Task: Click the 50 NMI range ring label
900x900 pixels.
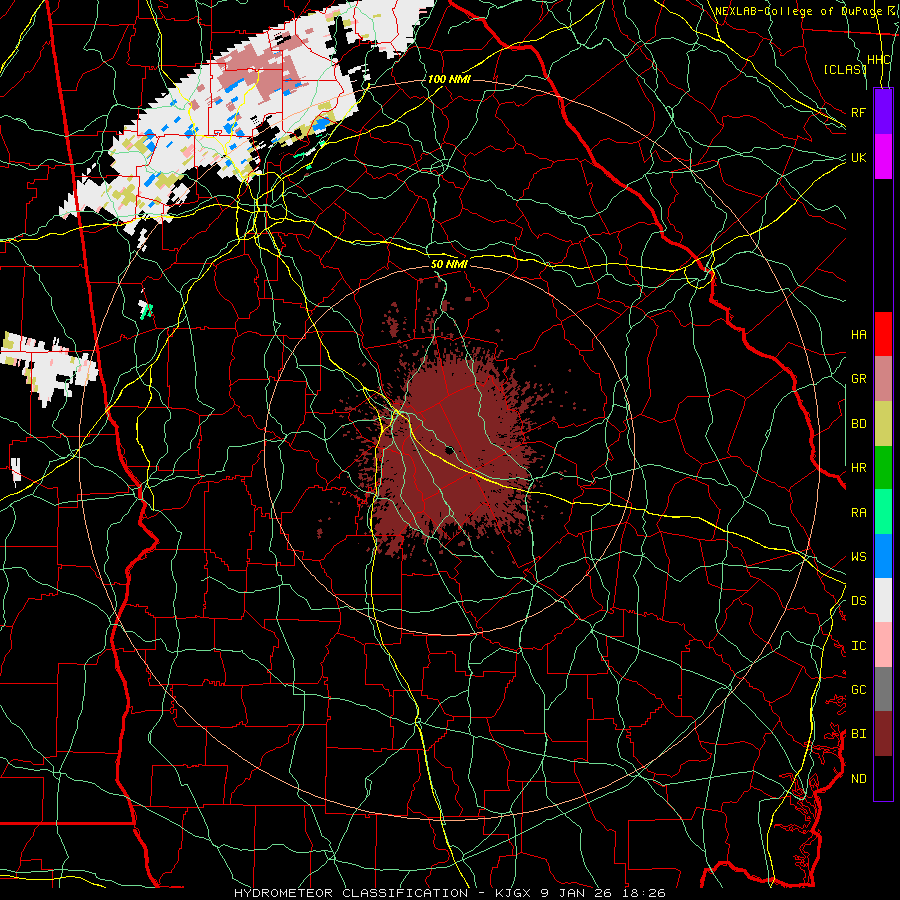Action: [449, 264]
